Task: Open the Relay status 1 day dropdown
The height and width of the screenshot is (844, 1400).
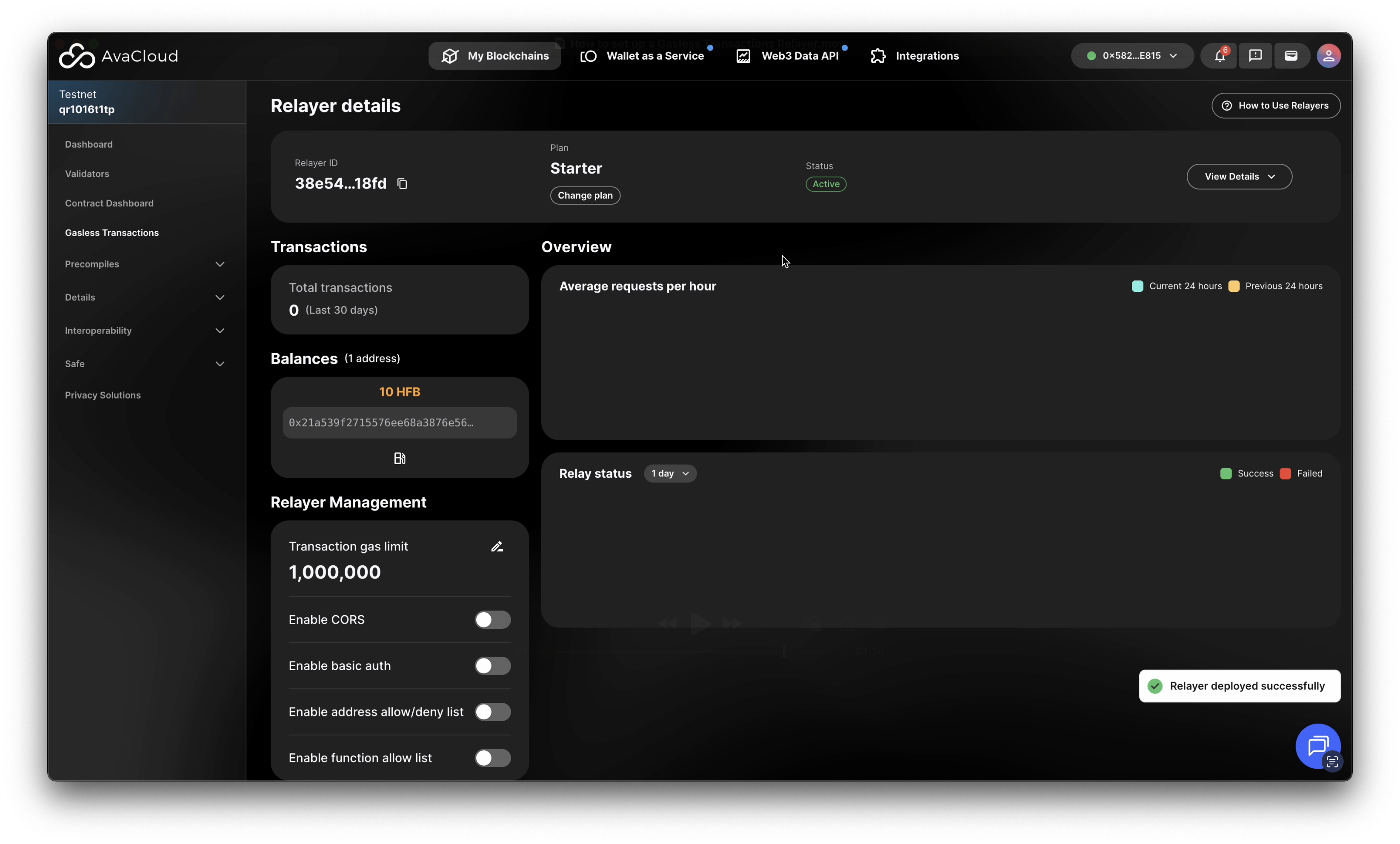Action: (x=670, y=473)
